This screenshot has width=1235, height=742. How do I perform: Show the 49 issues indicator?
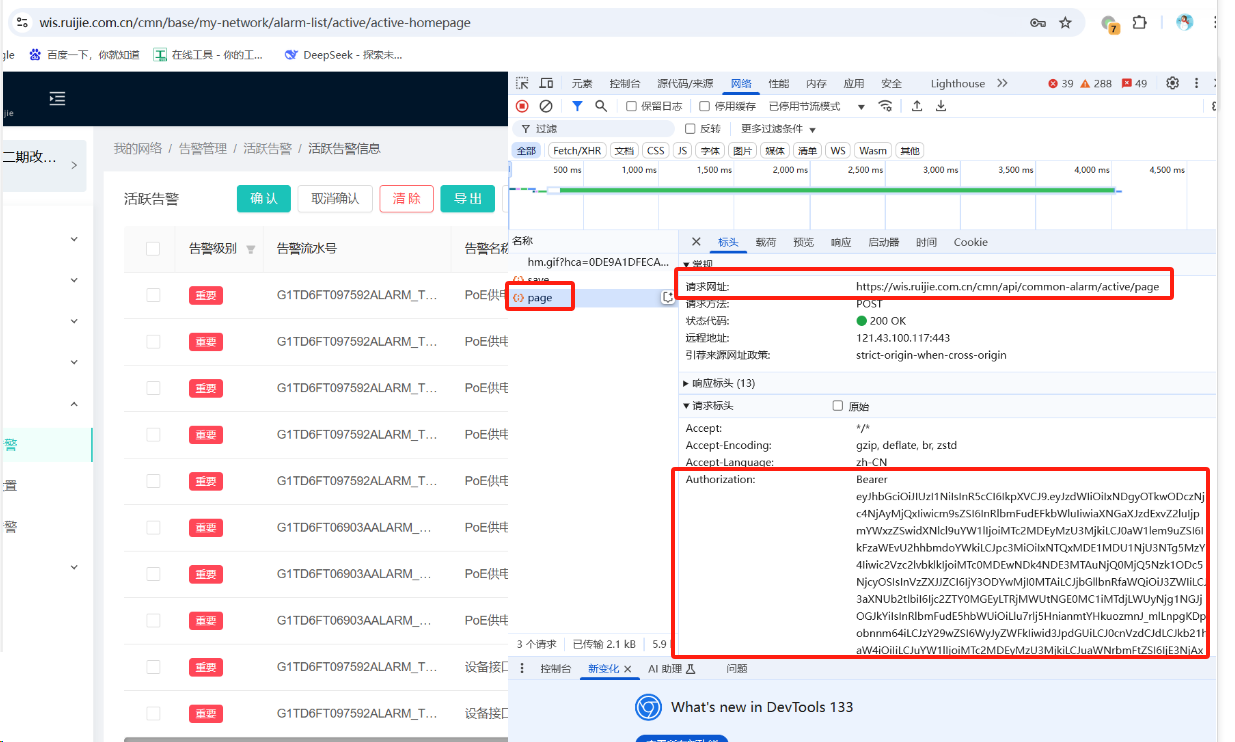pos(1135,83)
